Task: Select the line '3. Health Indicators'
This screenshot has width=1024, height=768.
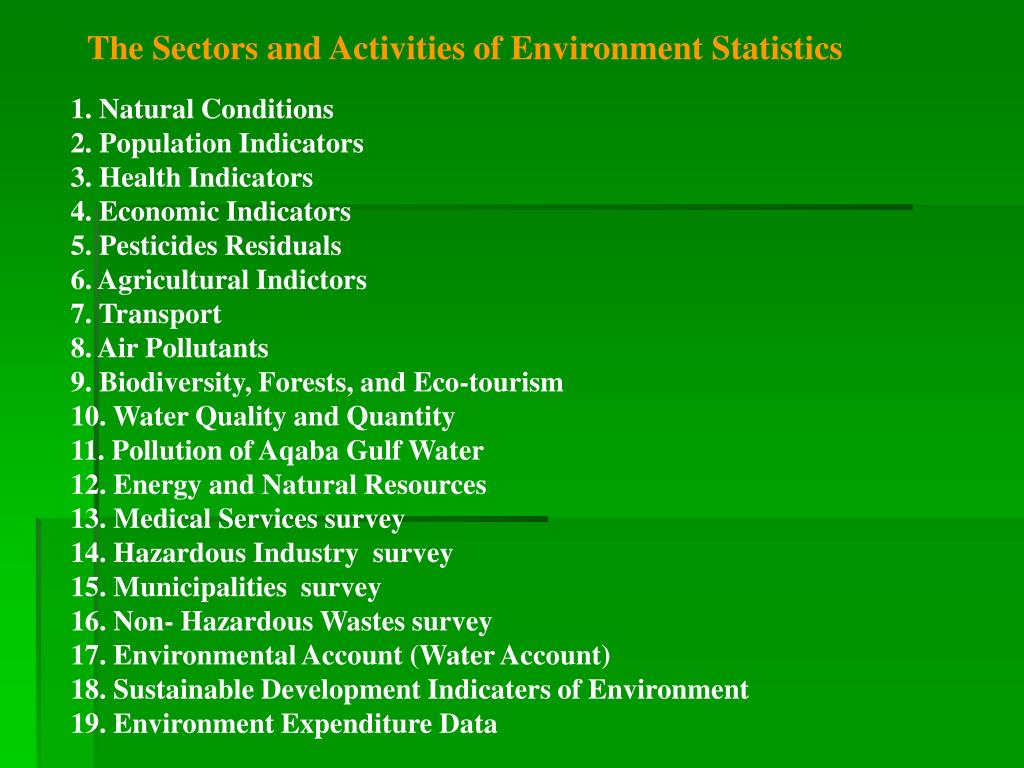Action: point(191,178)
